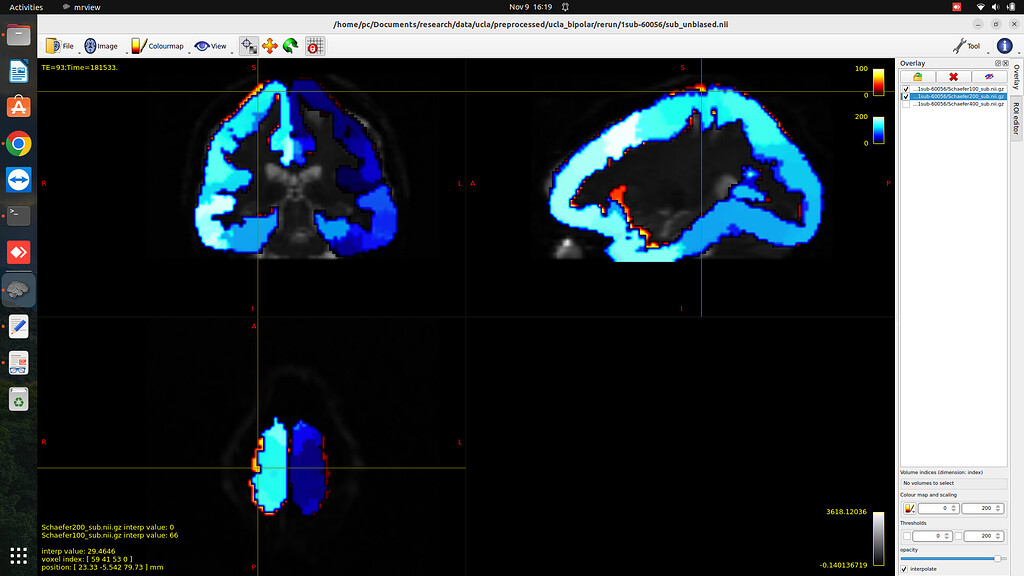Toggle the interpolate checkbox

(x=905, y=569)
